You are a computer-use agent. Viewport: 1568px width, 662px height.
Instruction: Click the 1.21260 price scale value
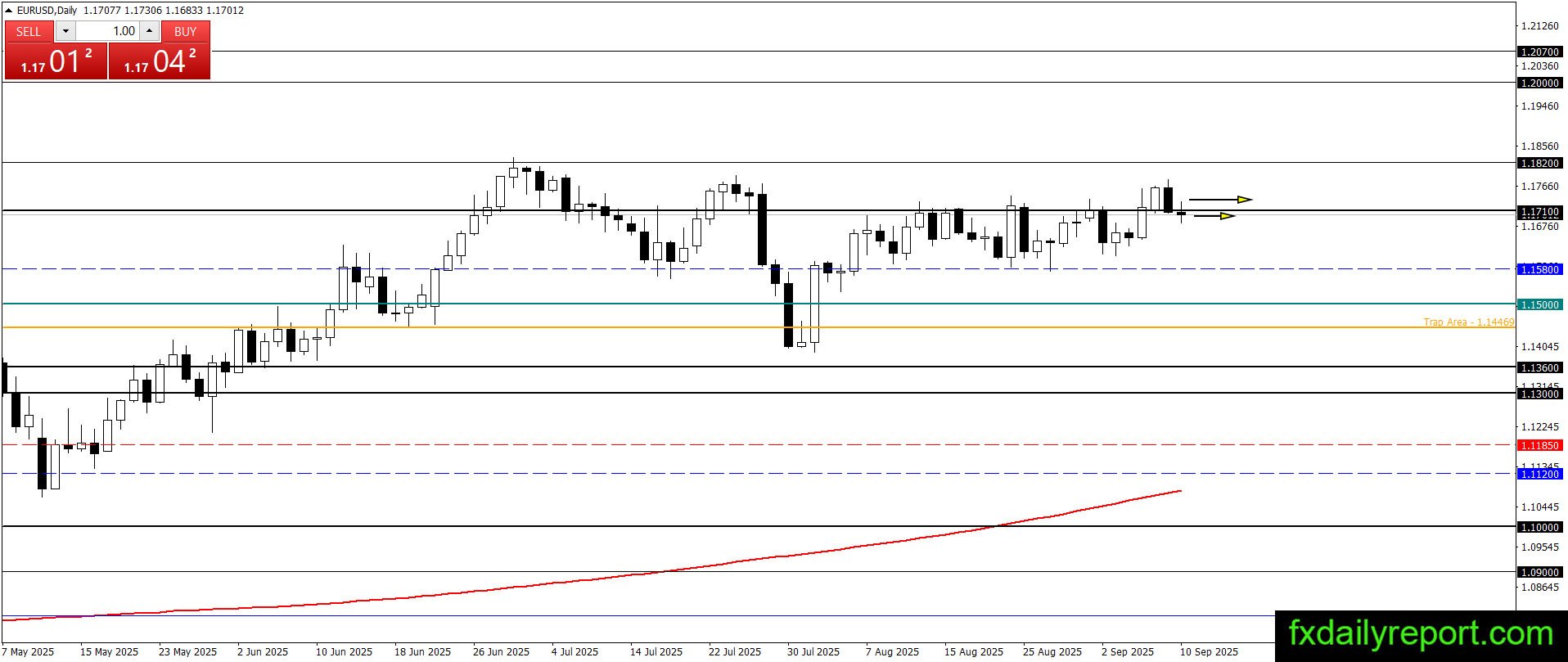pos(1539,26)
